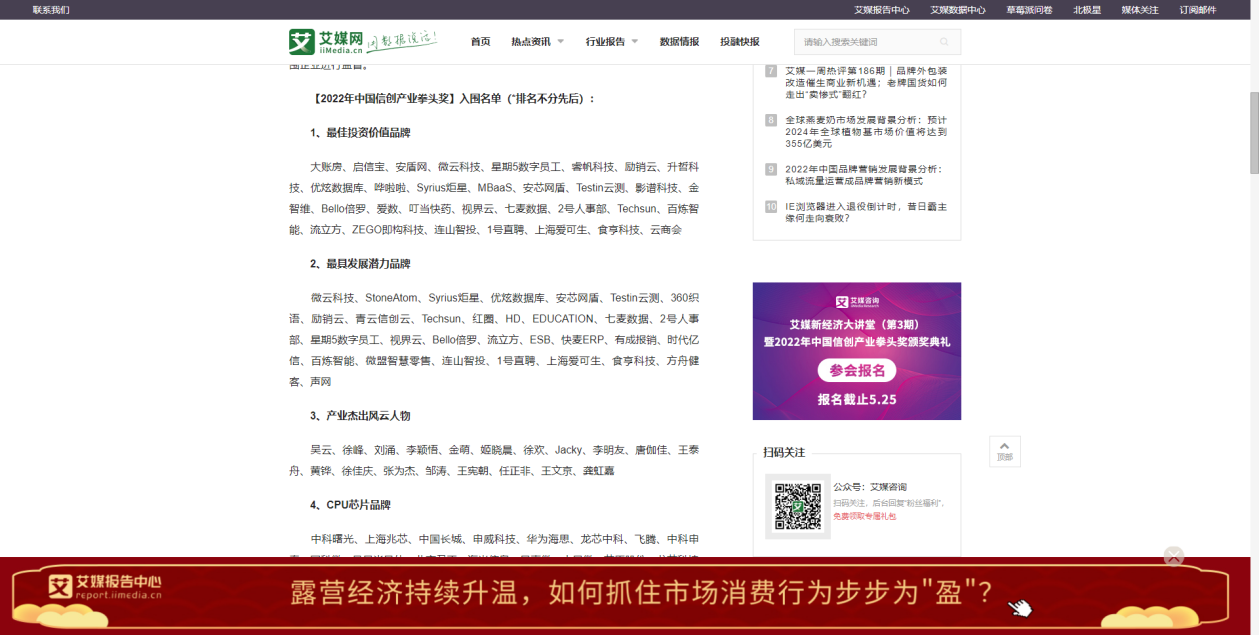Close the bottom red banner ad
The image size is (1259, 635).
[1173, 557]
